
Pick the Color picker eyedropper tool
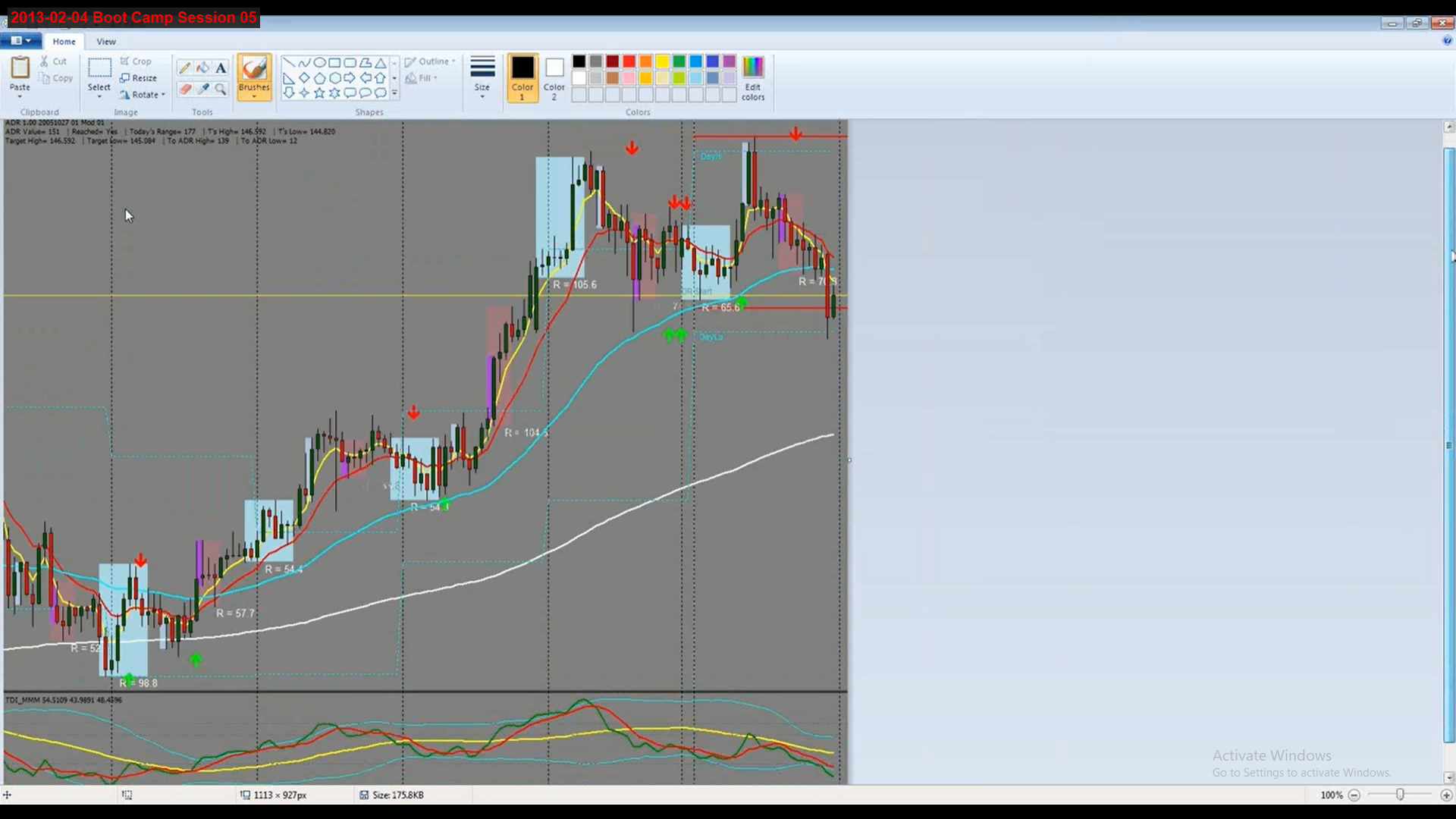click(x=202, y=89)
